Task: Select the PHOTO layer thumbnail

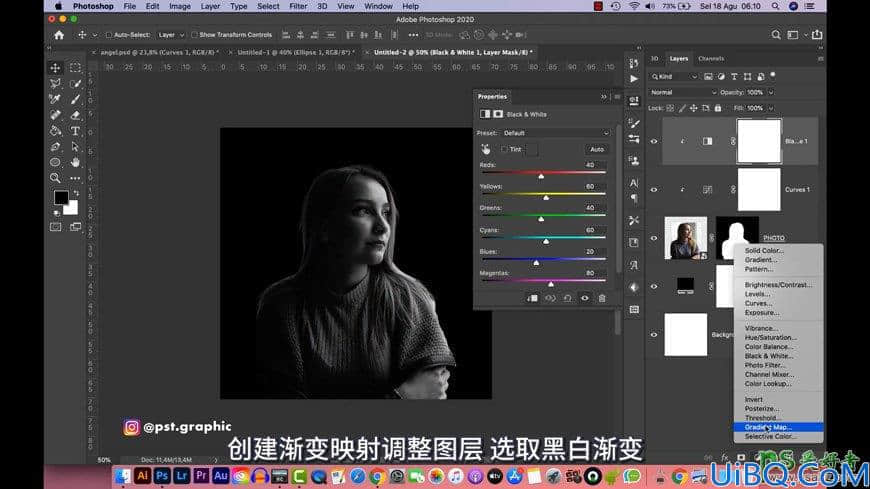Action: (x=686, y=238)
